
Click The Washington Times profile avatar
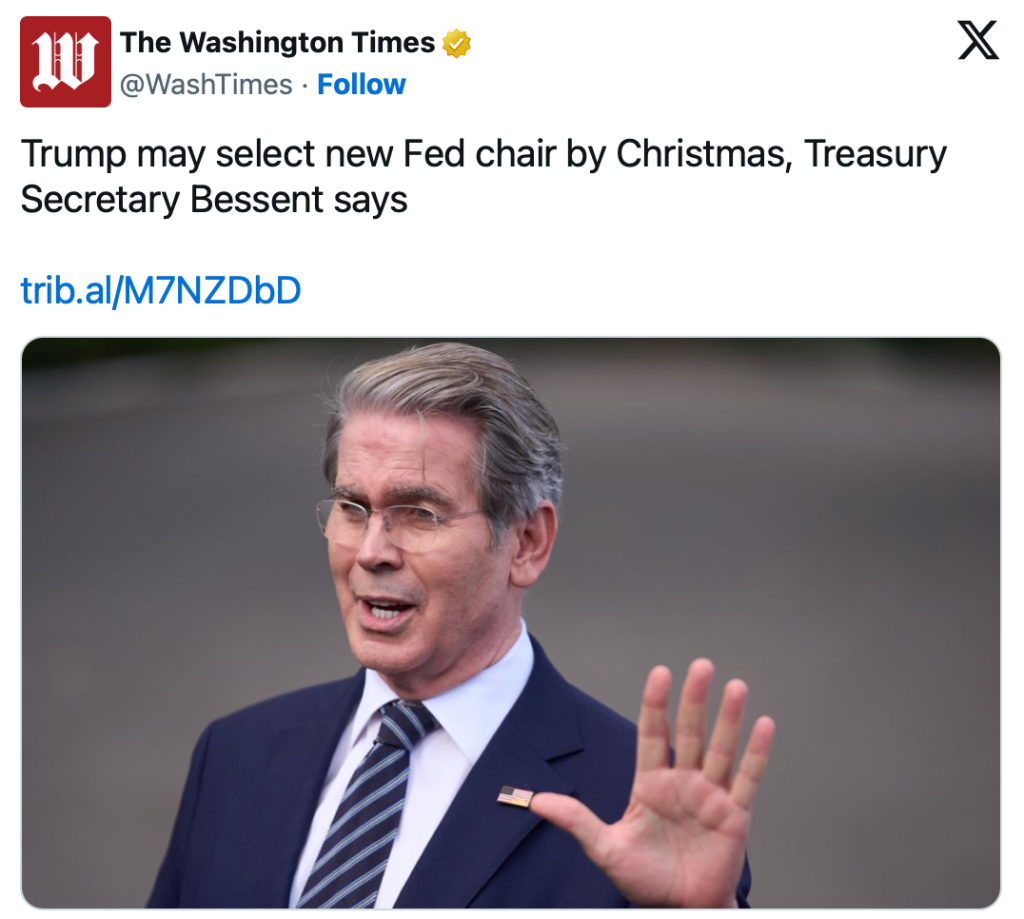click(x=65, y=62)
